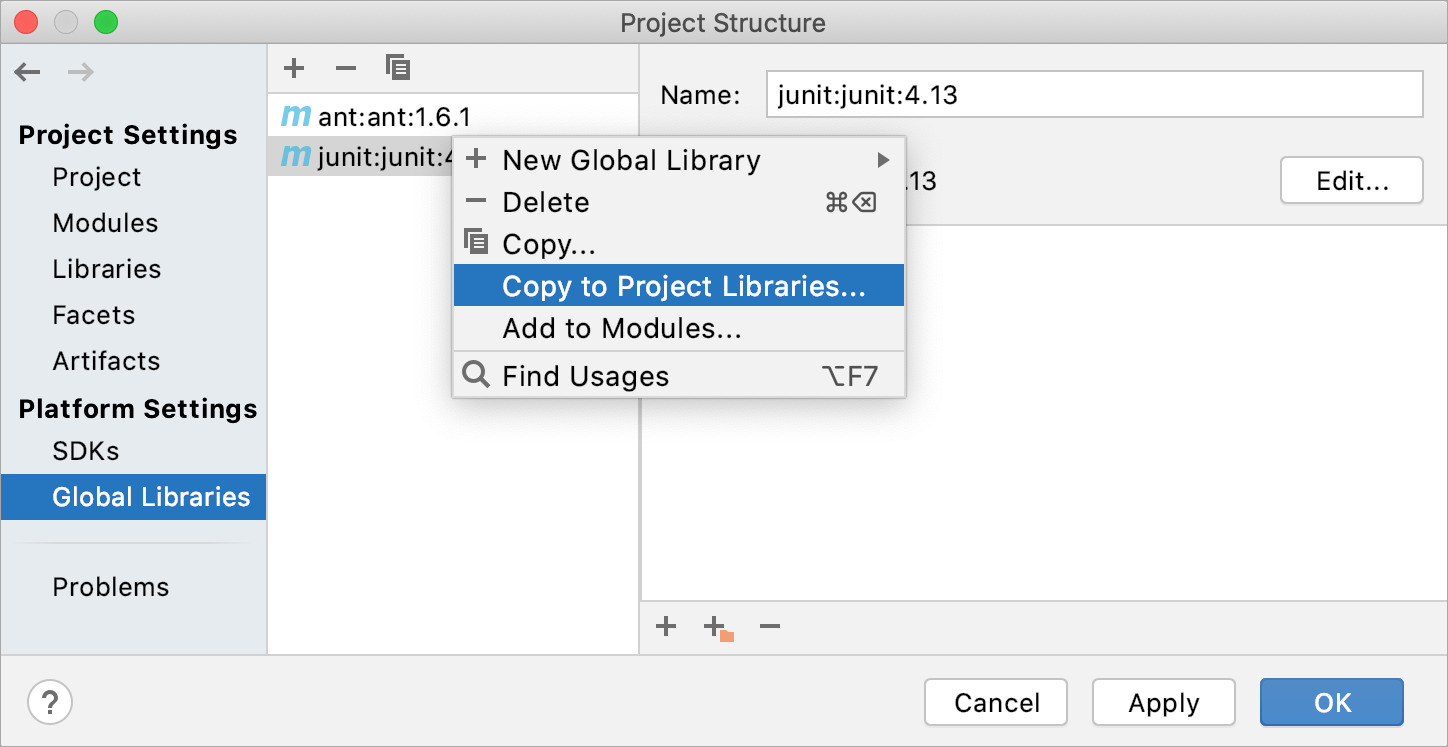
Task: Click the forward navigation arrow
Action: (81, 72)
